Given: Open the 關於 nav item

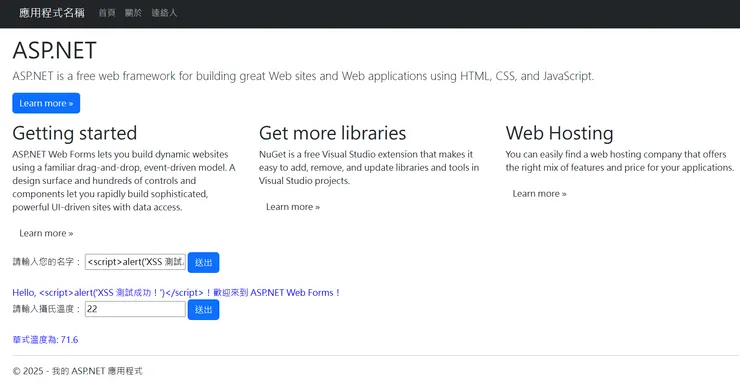Looking at the screenshot, I should [133, 13].
